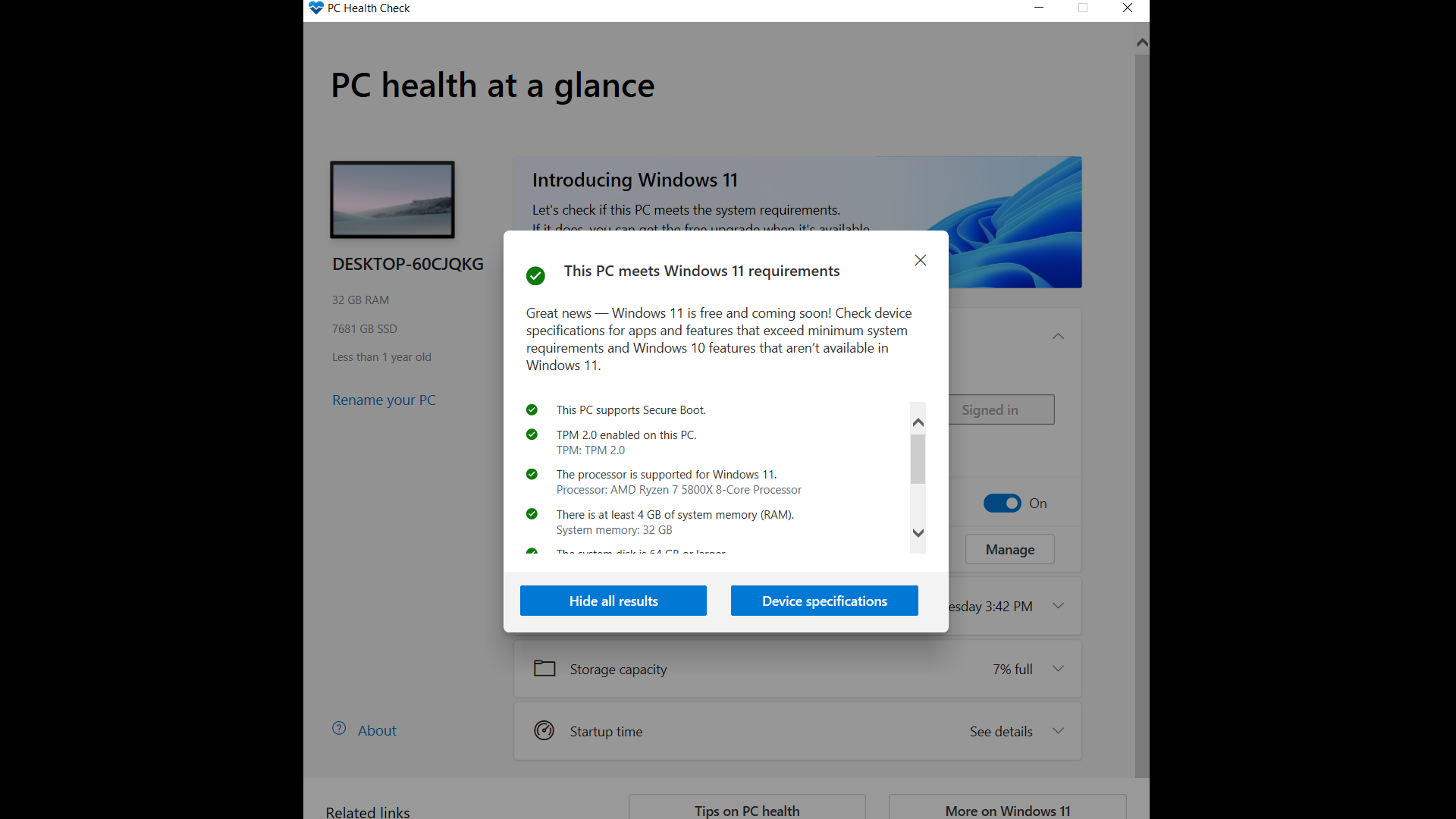The image size is (1456, 819).
Task: Click the Manage button in panel
Action: tap(1009, 549)
